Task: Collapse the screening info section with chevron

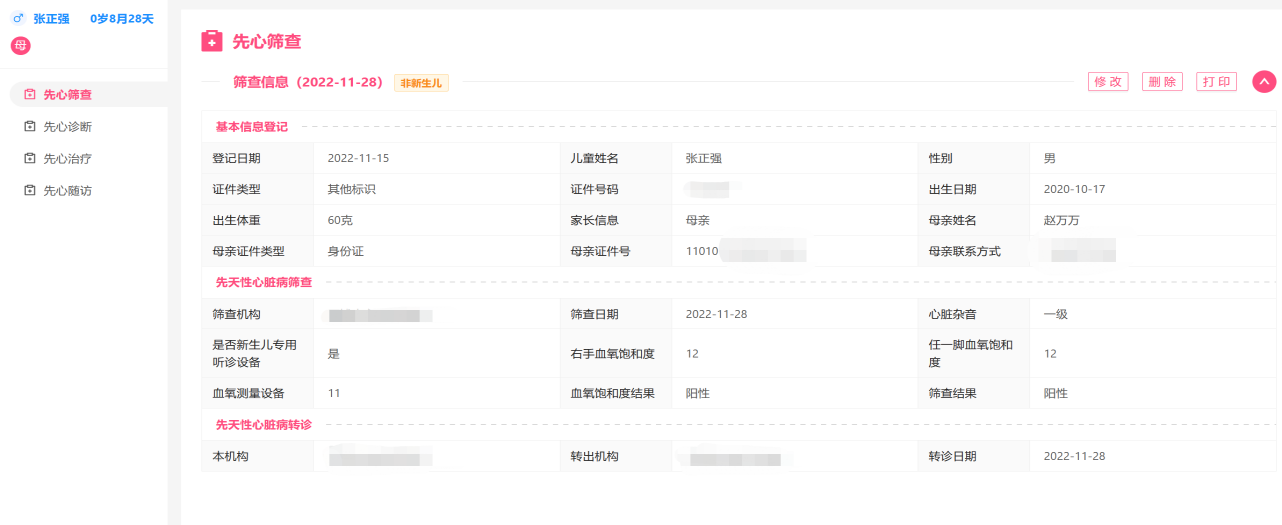Action: [1264, 82]
